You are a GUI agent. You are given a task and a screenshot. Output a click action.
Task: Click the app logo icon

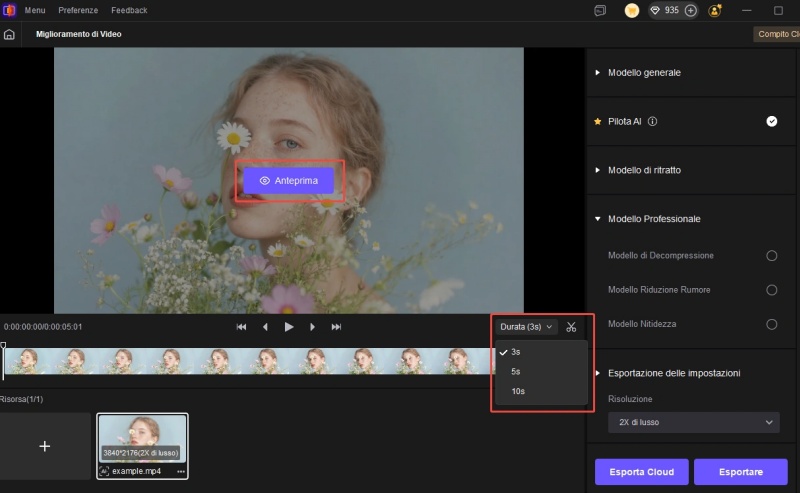[9, 10]
